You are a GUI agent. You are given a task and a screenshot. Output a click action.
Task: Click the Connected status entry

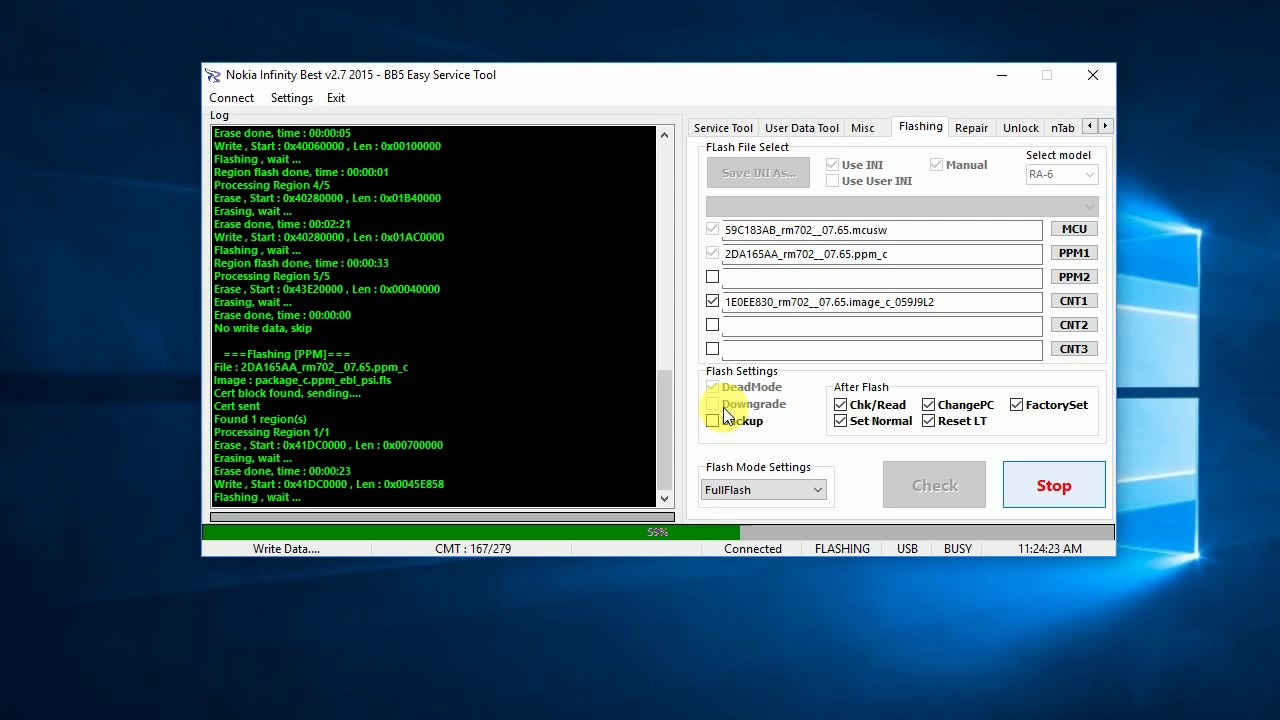[x=753, y=549]
